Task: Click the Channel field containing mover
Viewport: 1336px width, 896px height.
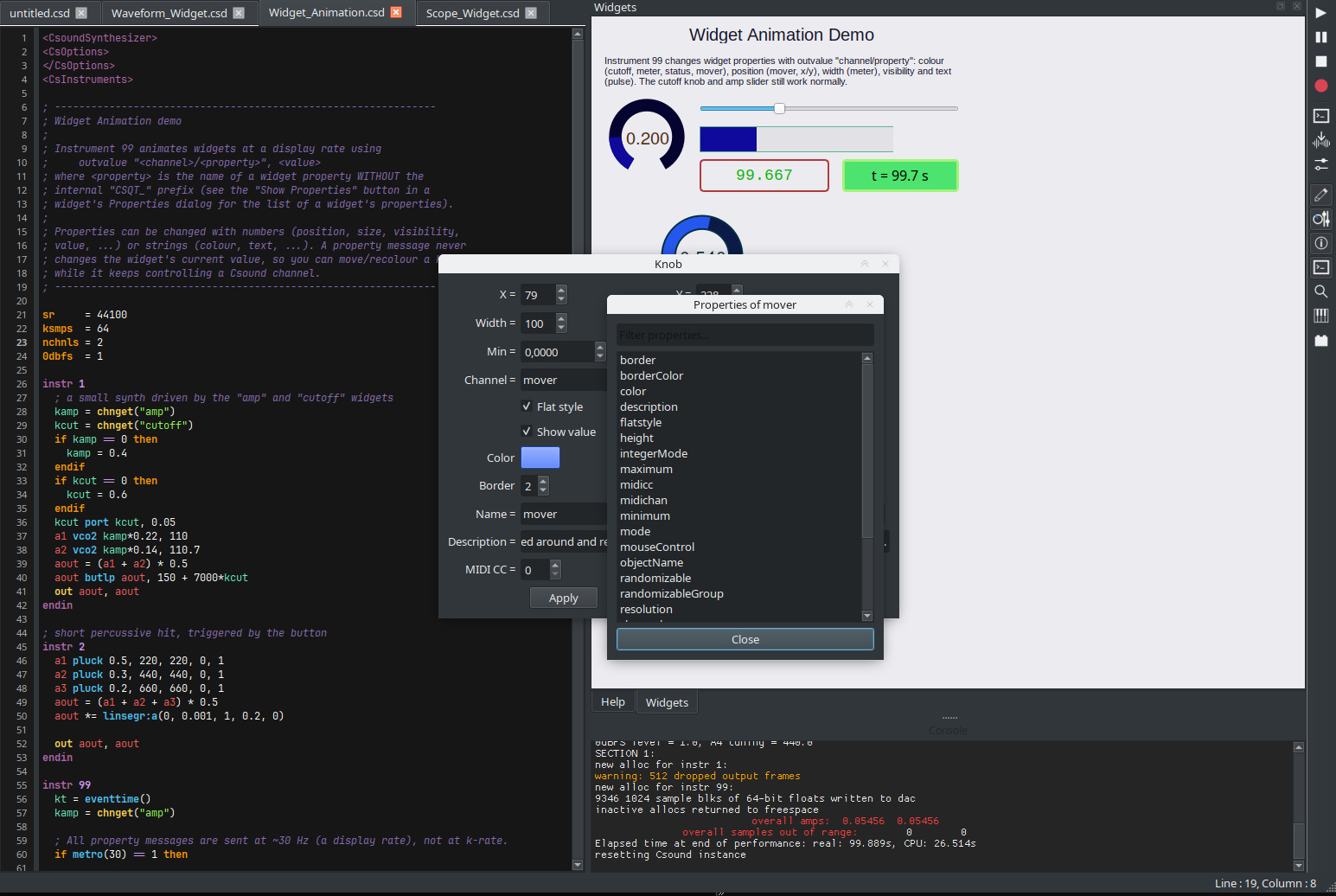Action: coord(564,380)
